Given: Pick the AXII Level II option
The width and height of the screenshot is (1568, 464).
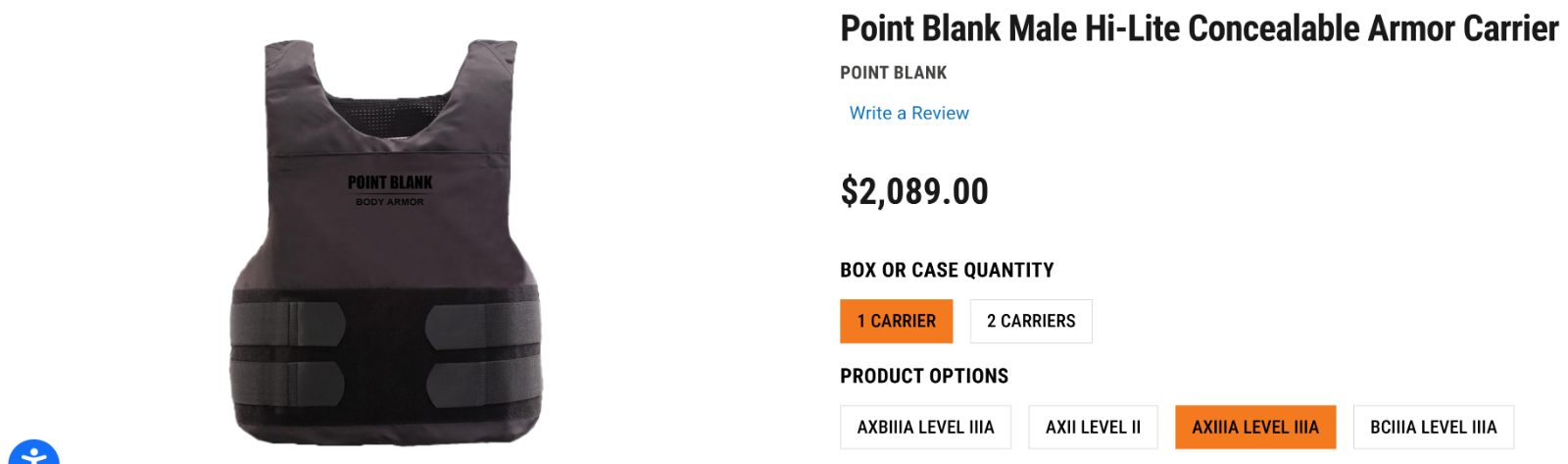Looking at the screenshot, I should click(1093, 427).
